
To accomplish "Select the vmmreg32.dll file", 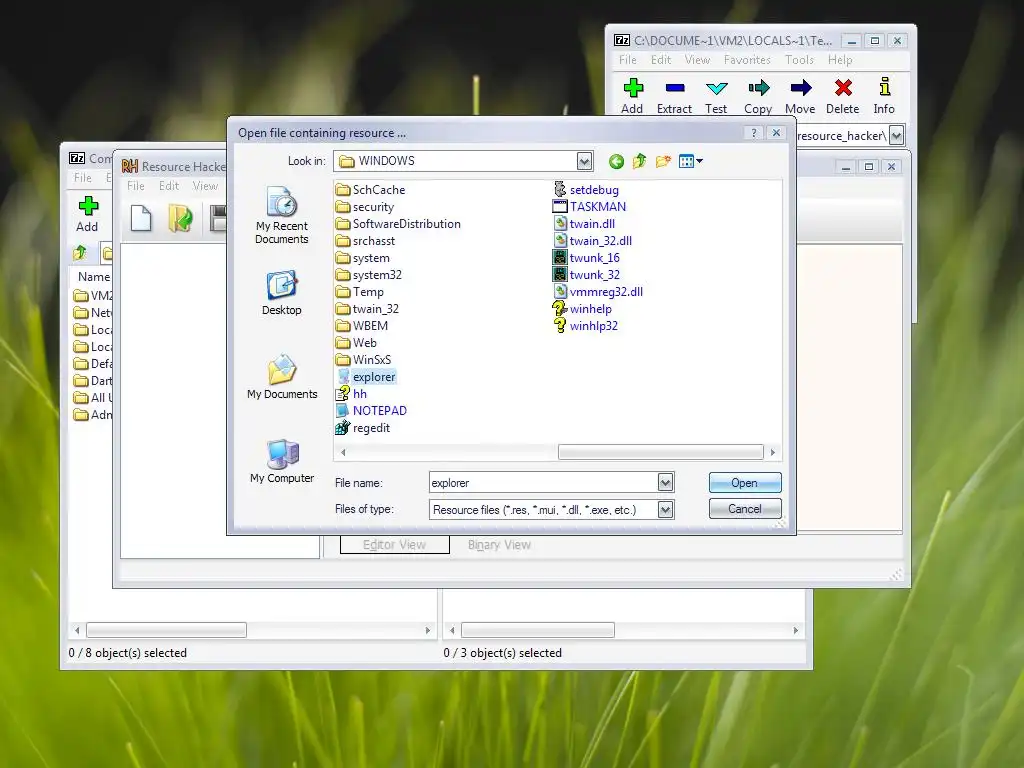I will pos(598,292).
